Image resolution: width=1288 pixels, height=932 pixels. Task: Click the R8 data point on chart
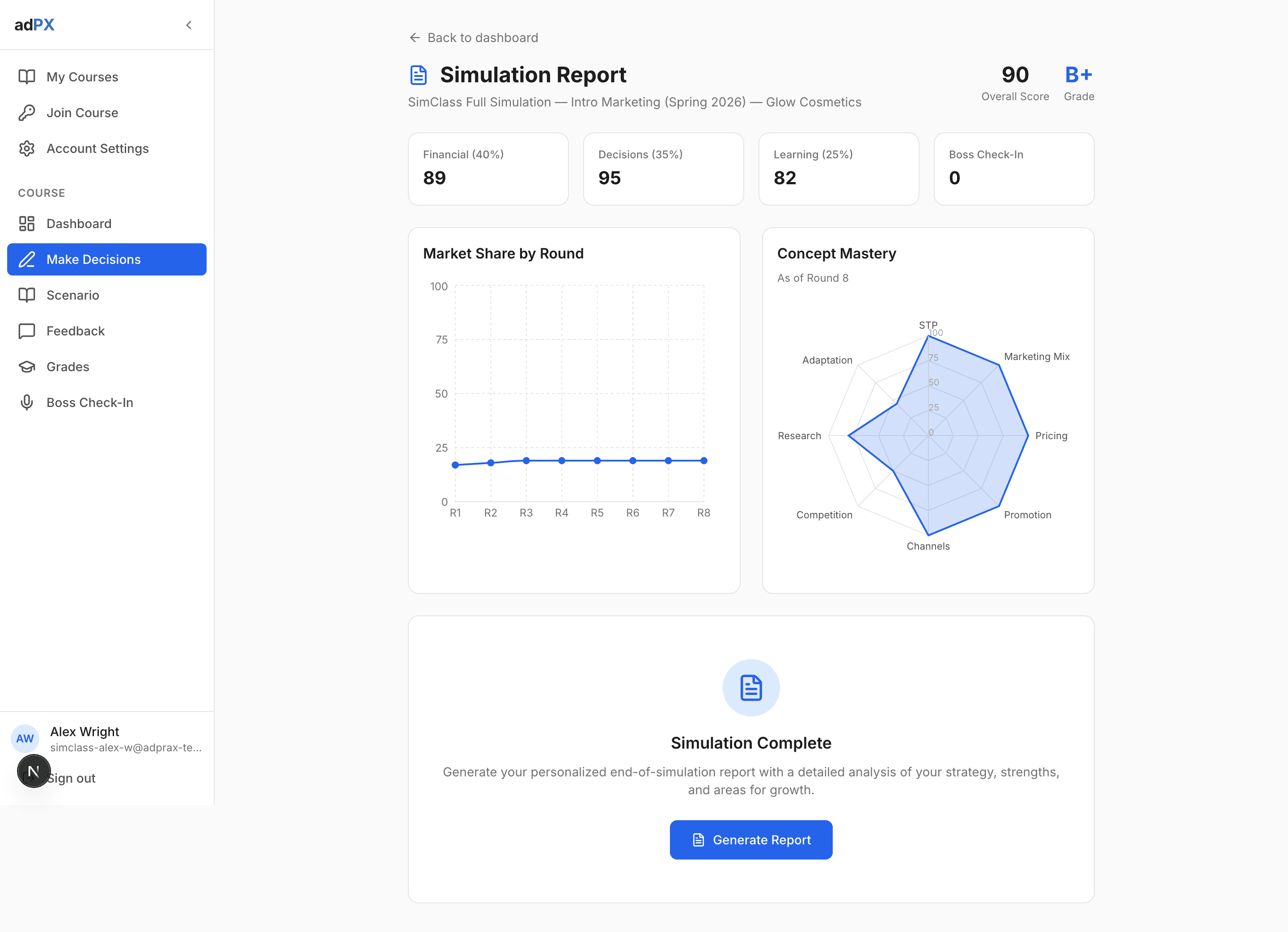(x=703, y=460)
